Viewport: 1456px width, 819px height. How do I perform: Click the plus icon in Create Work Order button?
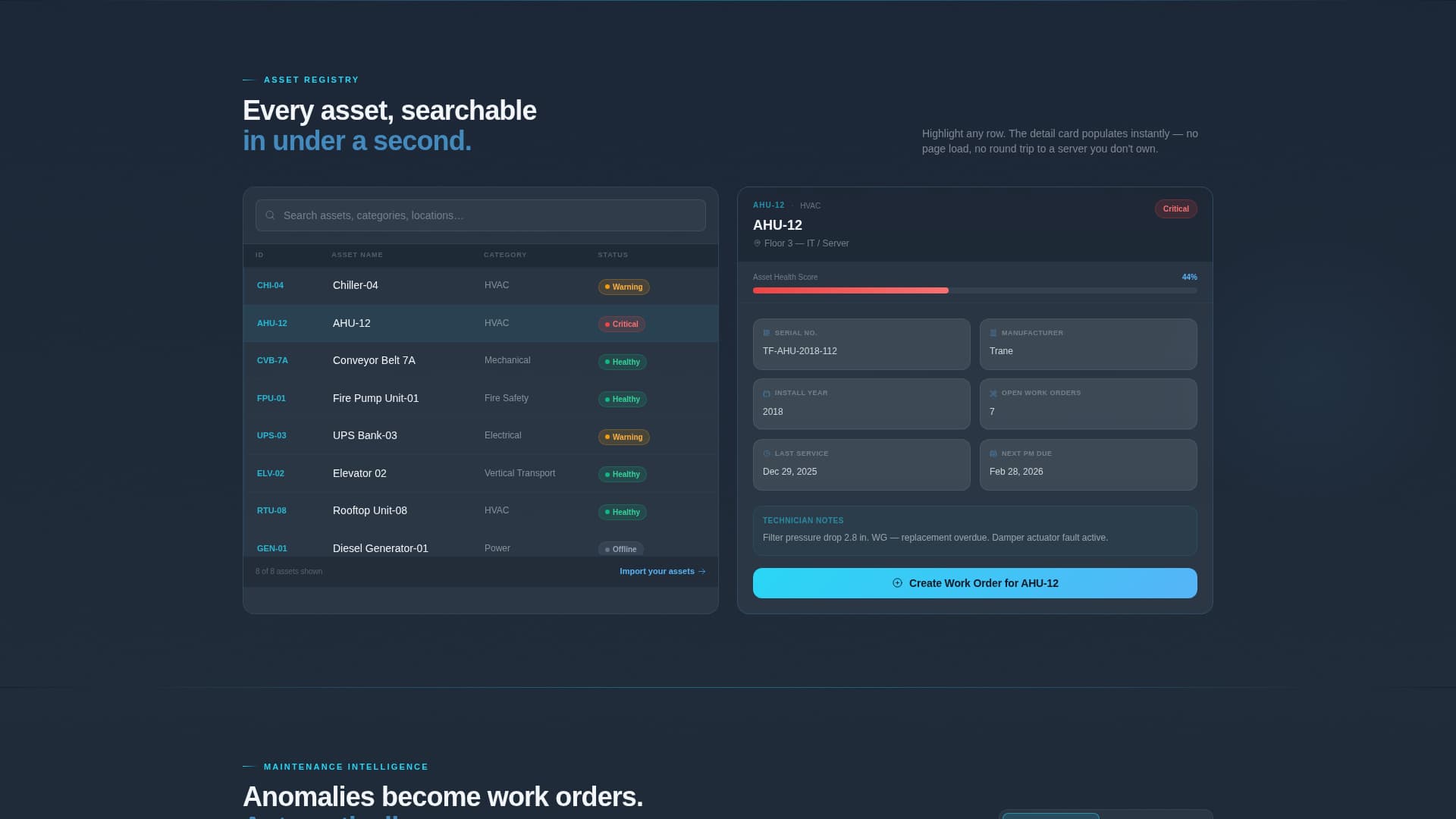[x=897, y=583]
